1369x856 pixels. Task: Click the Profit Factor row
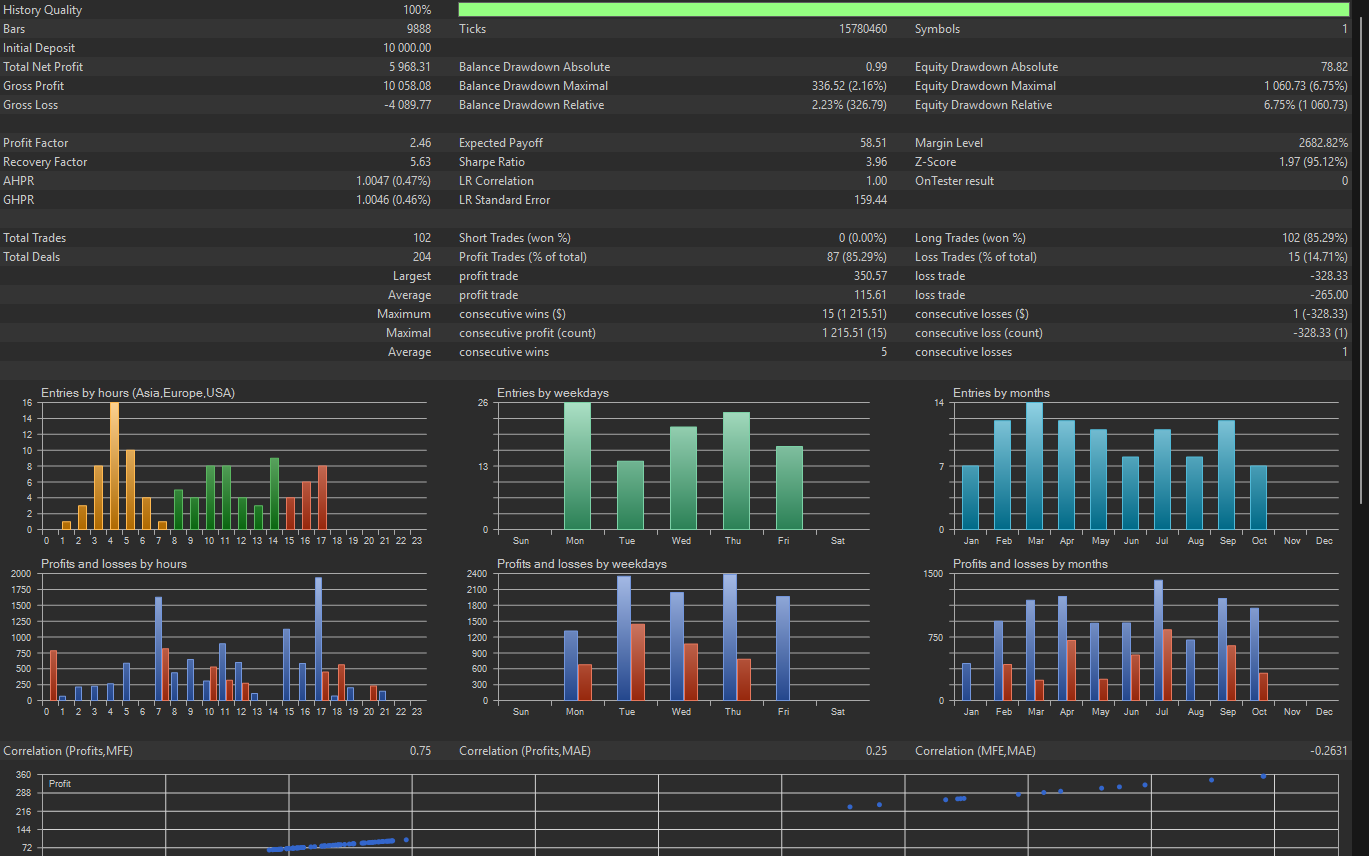point(217,143)
